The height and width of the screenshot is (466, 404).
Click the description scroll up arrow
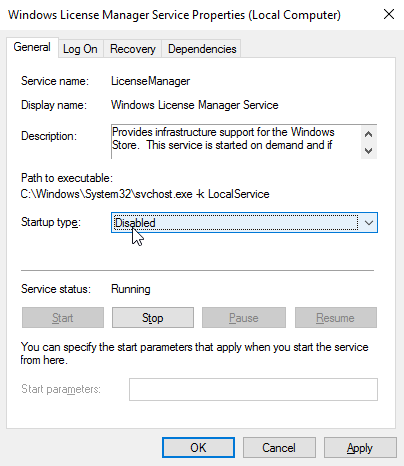point(368,134)
